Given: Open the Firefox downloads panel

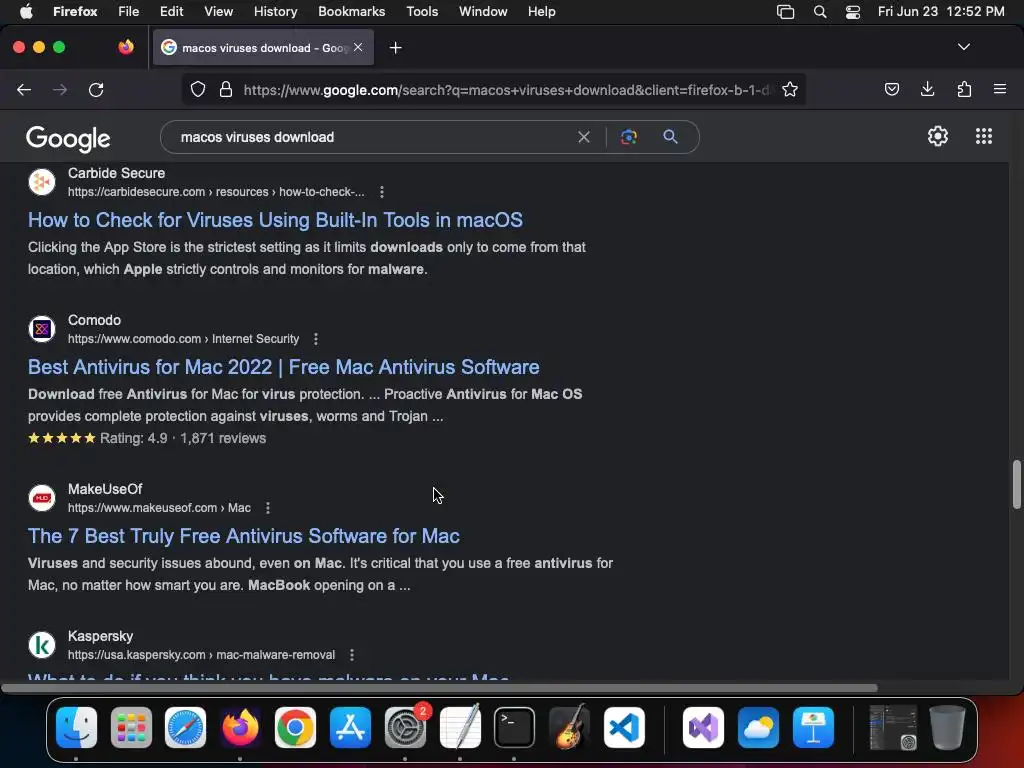Looking at the screenshot, I should point(927,89).
